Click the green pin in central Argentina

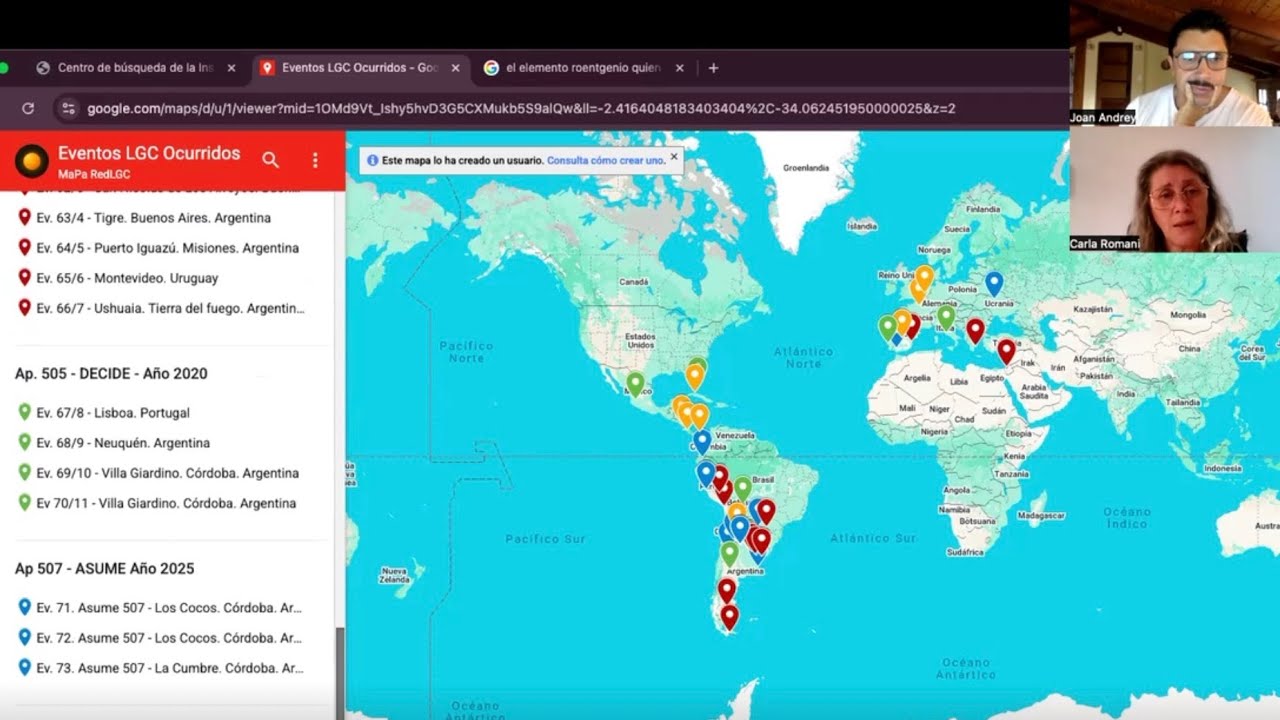pos(730,553)
